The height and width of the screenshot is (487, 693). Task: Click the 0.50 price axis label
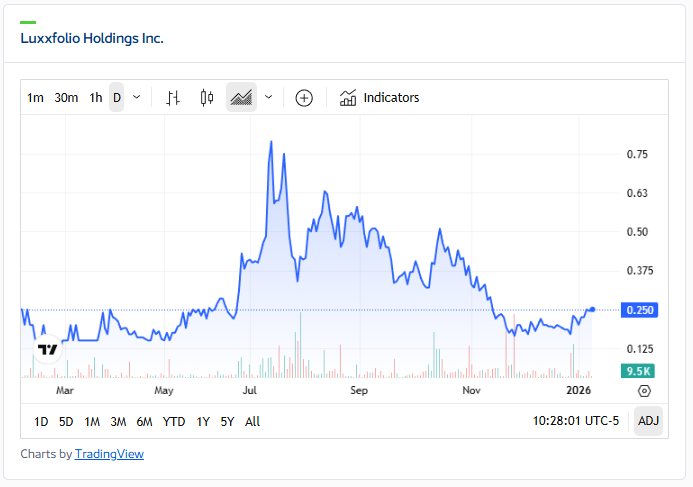pyautogui.click(x=637, y=232)
